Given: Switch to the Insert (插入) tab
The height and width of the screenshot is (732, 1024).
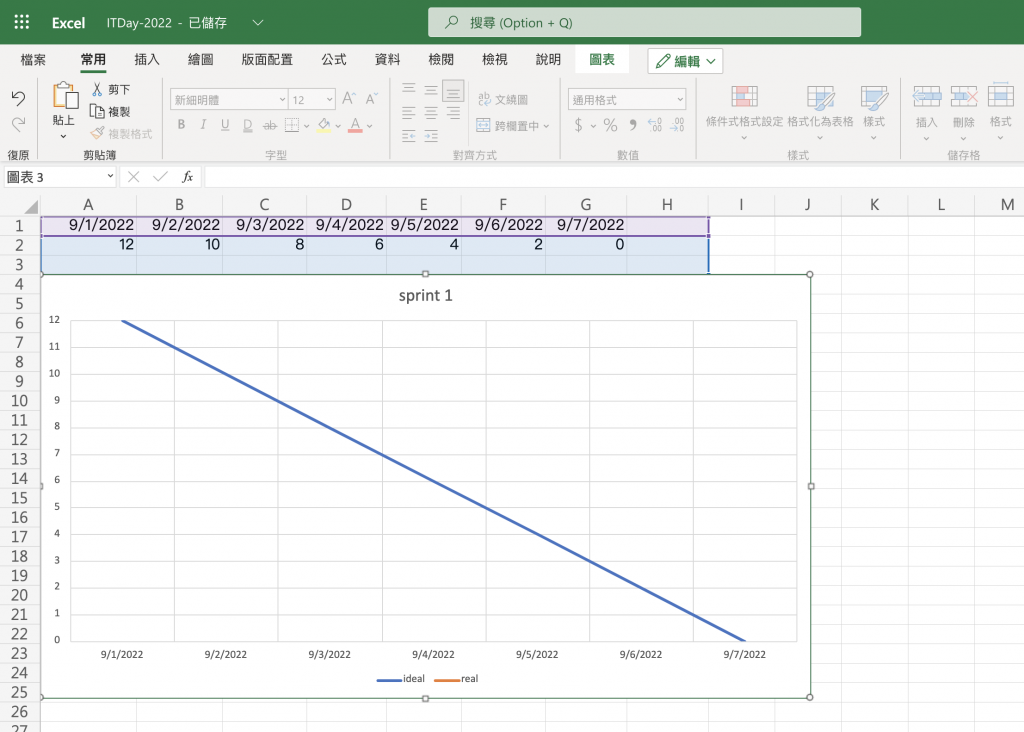Looking at the screenshot, I should 147,59.
